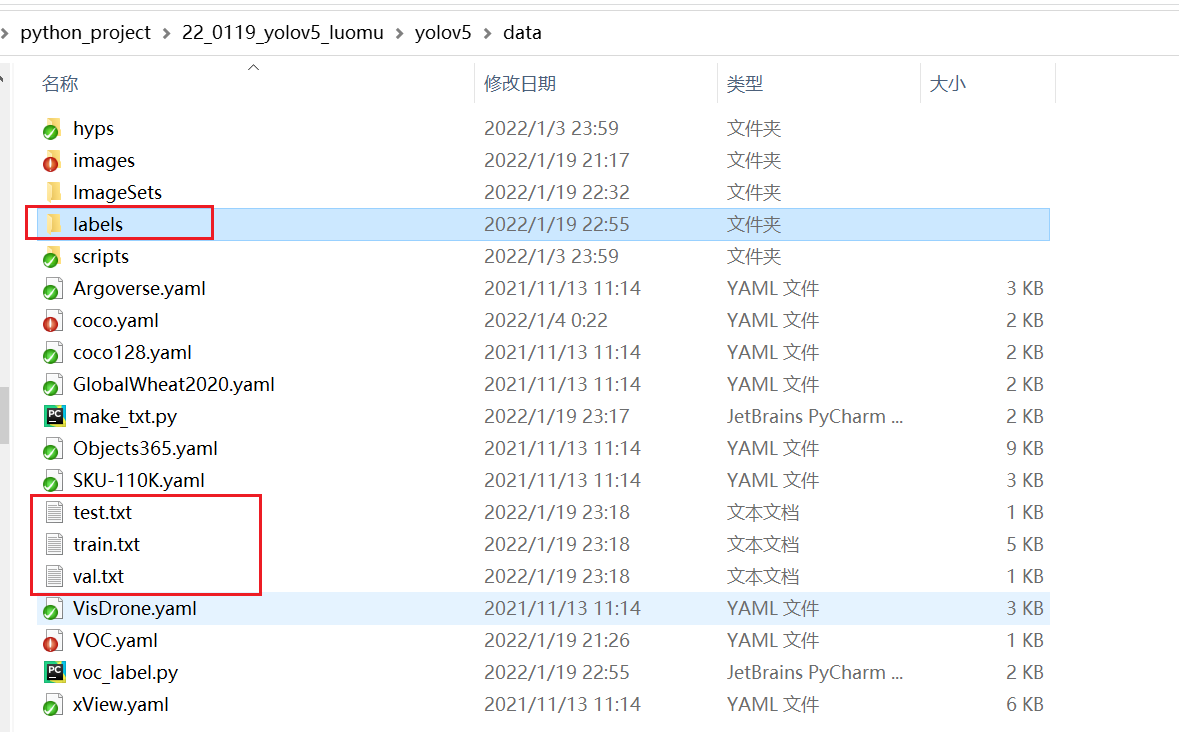Screen dimensions: 1179x732
Task: Sort by 修改日期 column header
Action: pos(520,84)
